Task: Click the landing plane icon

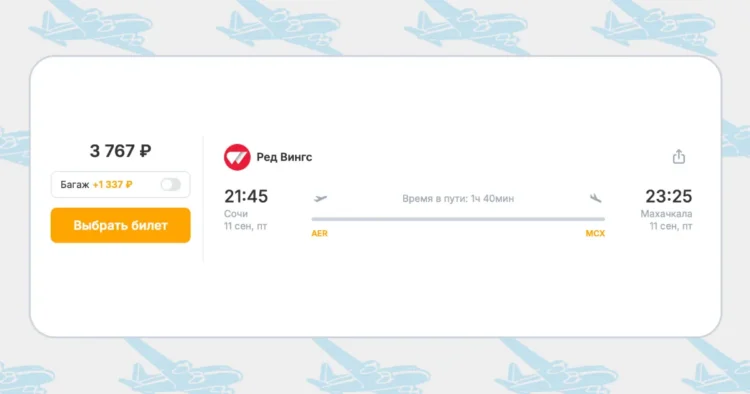Action: click(x=595, y=198)
